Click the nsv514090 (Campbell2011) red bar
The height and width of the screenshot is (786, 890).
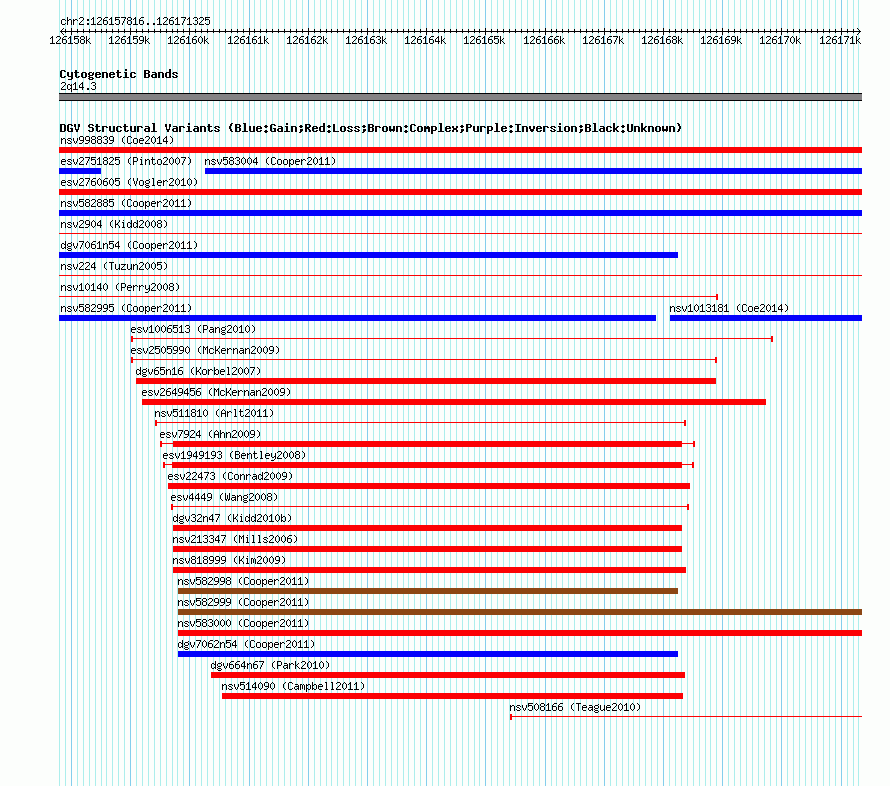pos(452,696)
